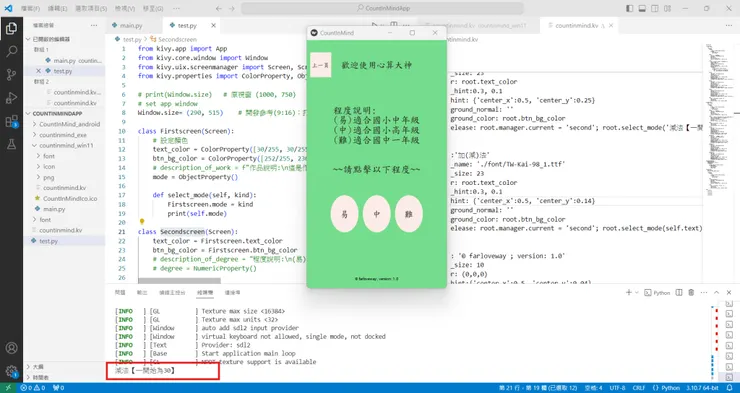Screen dimensions: 740x393
Task: Switch to the Debug Console tab
Action: [172, 293]
